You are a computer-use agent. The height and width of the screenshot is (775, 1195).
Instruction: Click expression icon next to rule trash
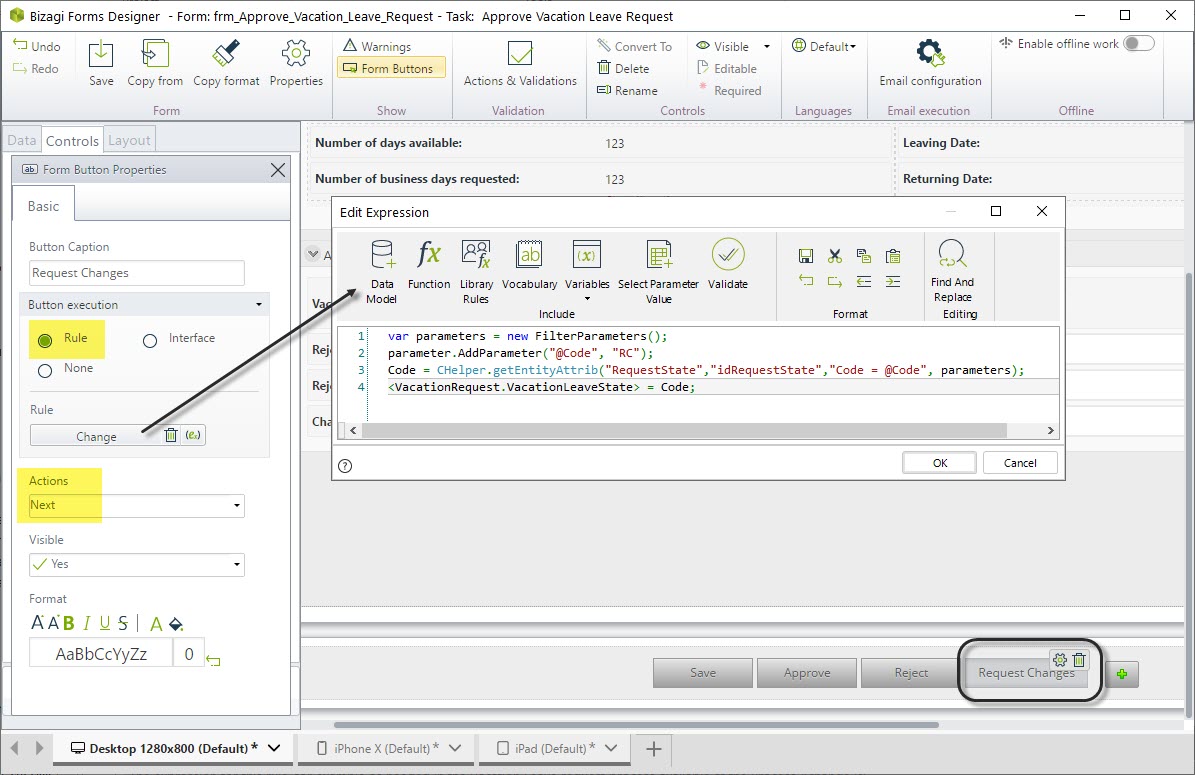194,435
